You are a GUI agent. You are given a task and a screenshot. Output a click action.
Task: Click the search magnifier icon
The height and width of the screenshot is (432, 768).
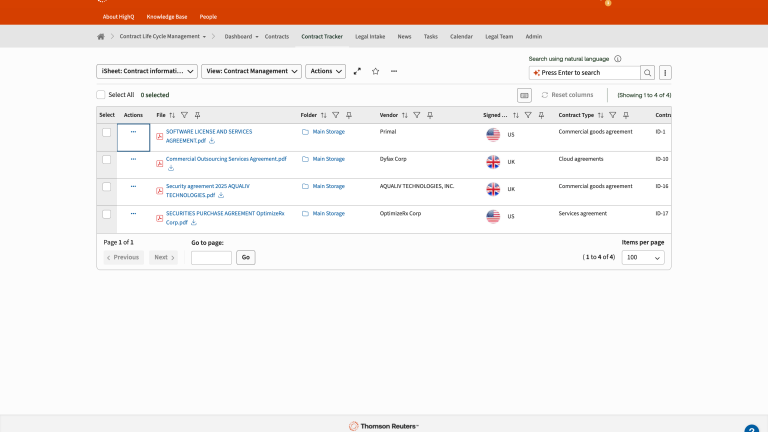(x=647, y=73)
